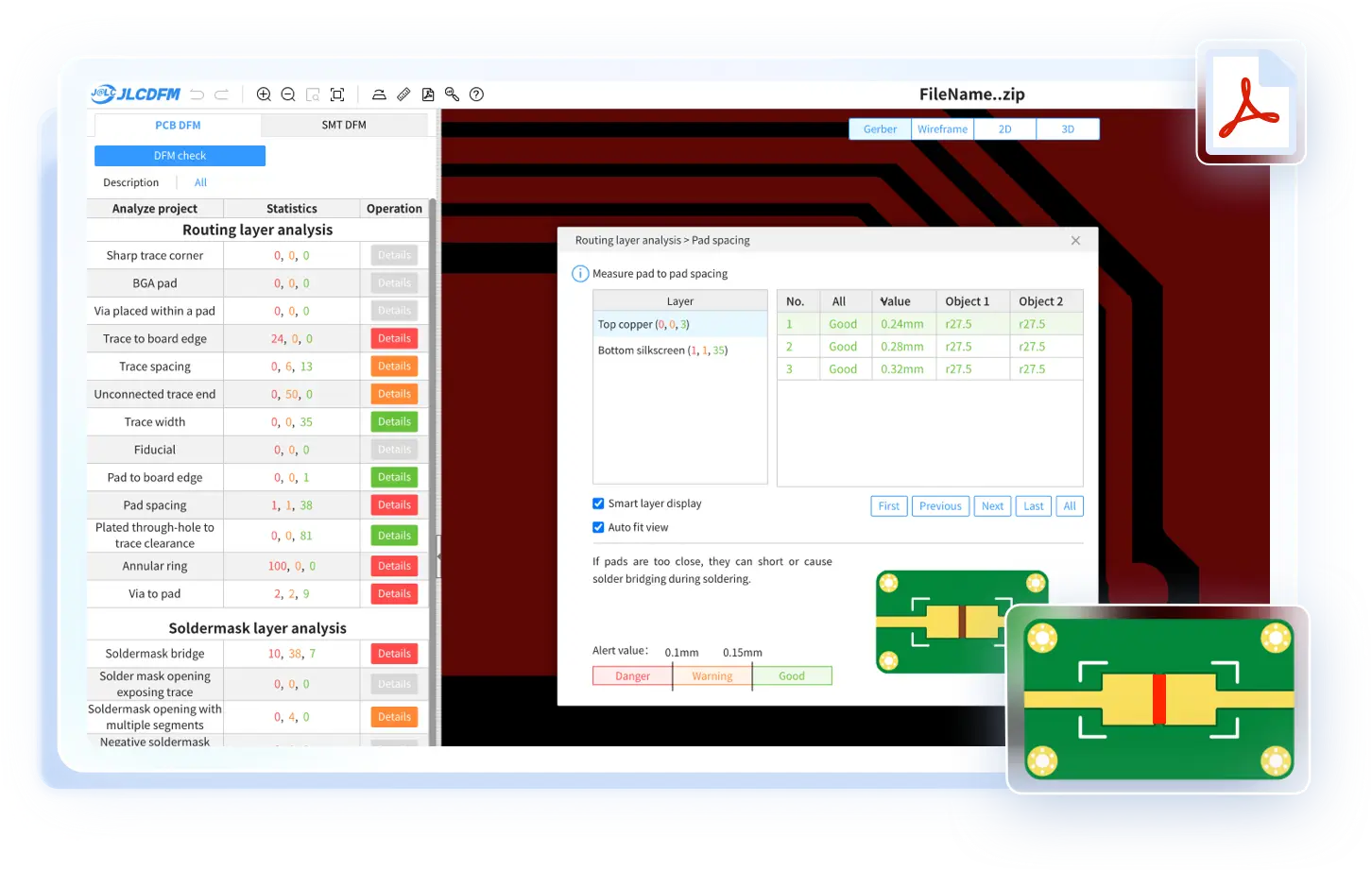Click the blue DFM check button

(180, 156)
